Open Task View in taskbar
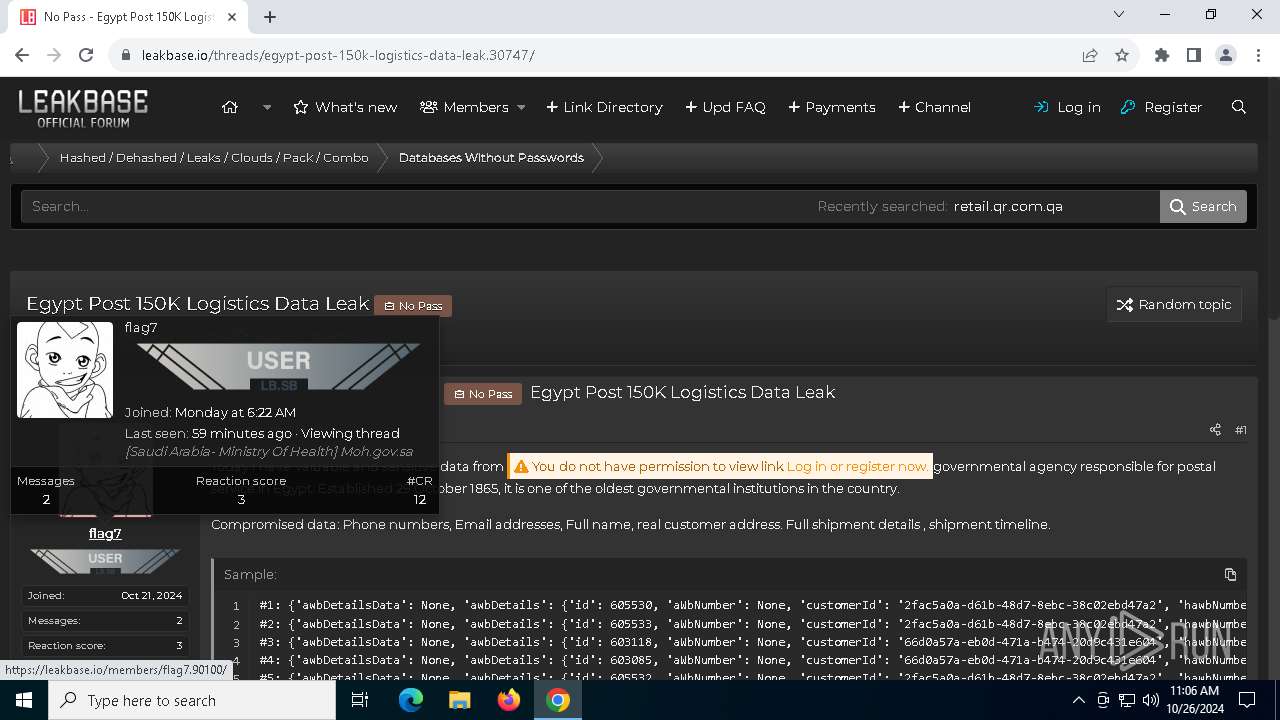This screenshot has height=720, width=1280. [x=360, y=700]
